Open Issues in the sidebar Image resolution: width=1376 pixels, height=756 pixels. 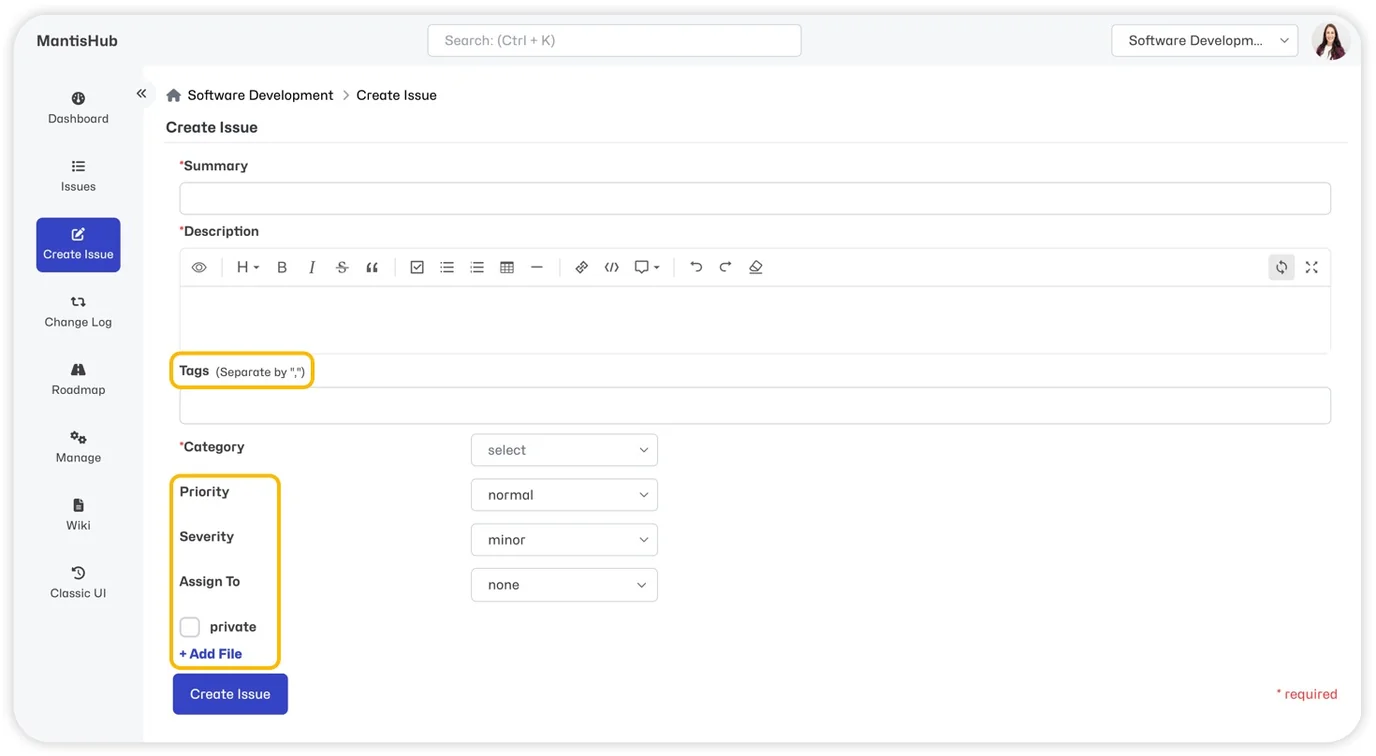[78, 176]
